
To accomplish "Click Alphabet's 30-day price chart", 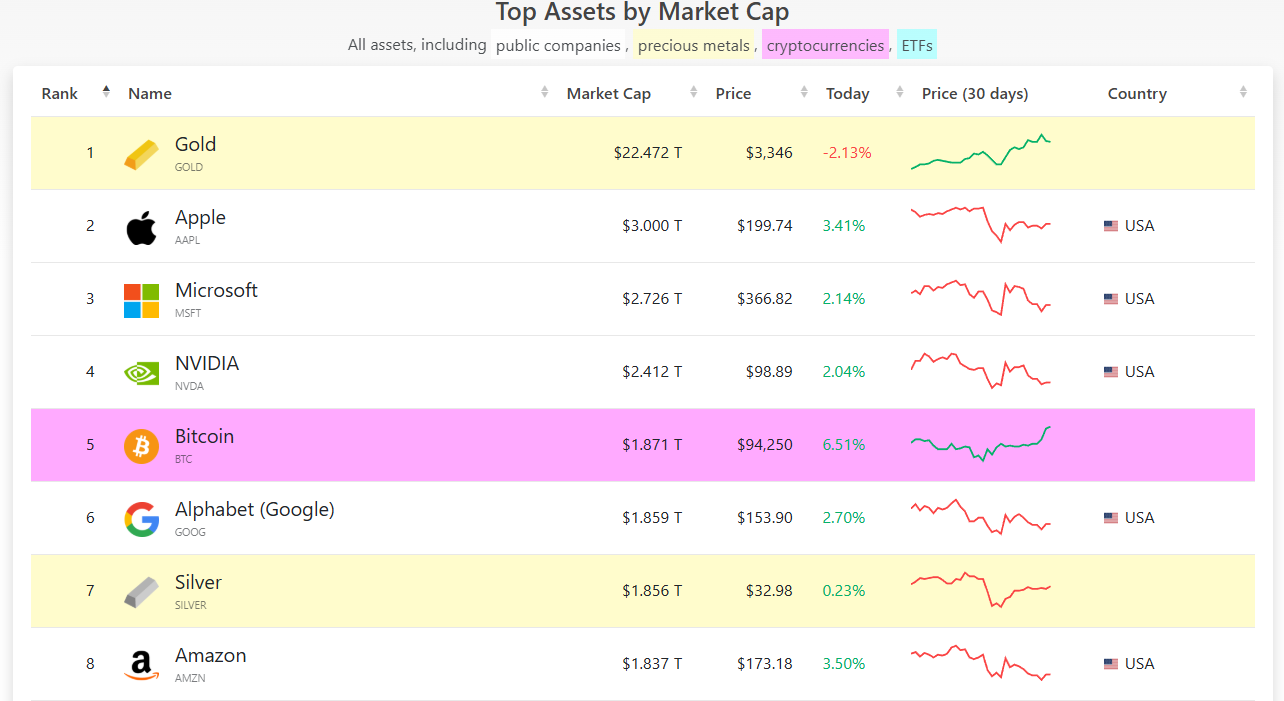I will pyautogui.click(x=981, y=517).
